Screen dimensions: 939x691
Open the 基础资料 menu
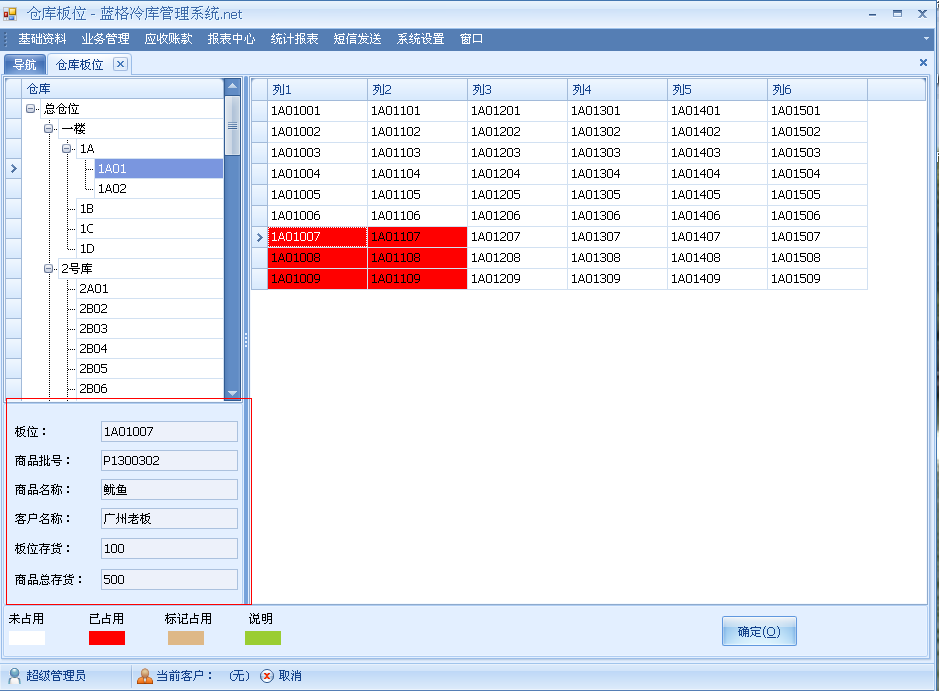point(42,39)
